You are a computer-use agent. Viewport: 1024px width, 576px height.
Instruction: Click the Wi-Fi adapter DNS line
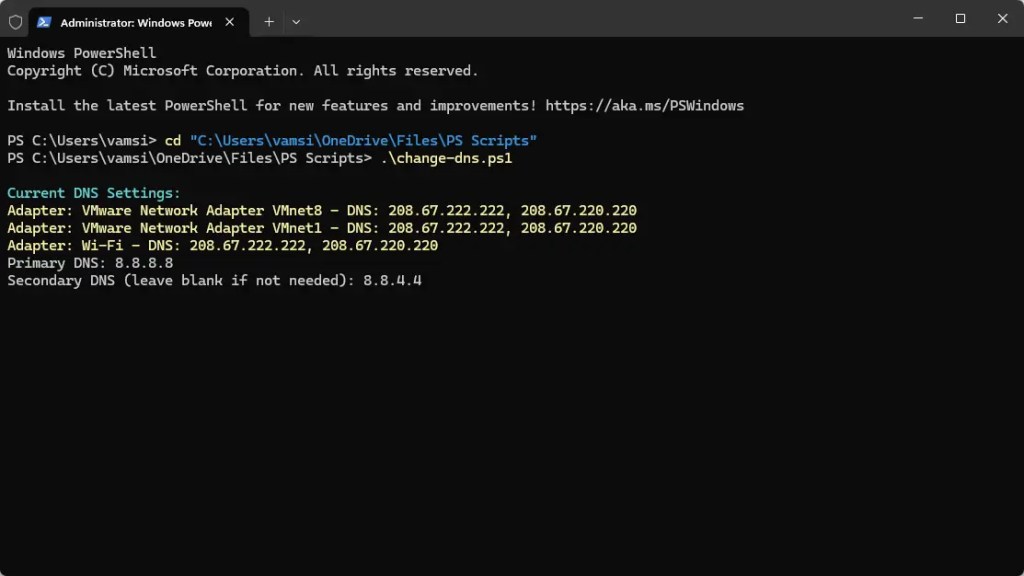(x=223, y=246)
